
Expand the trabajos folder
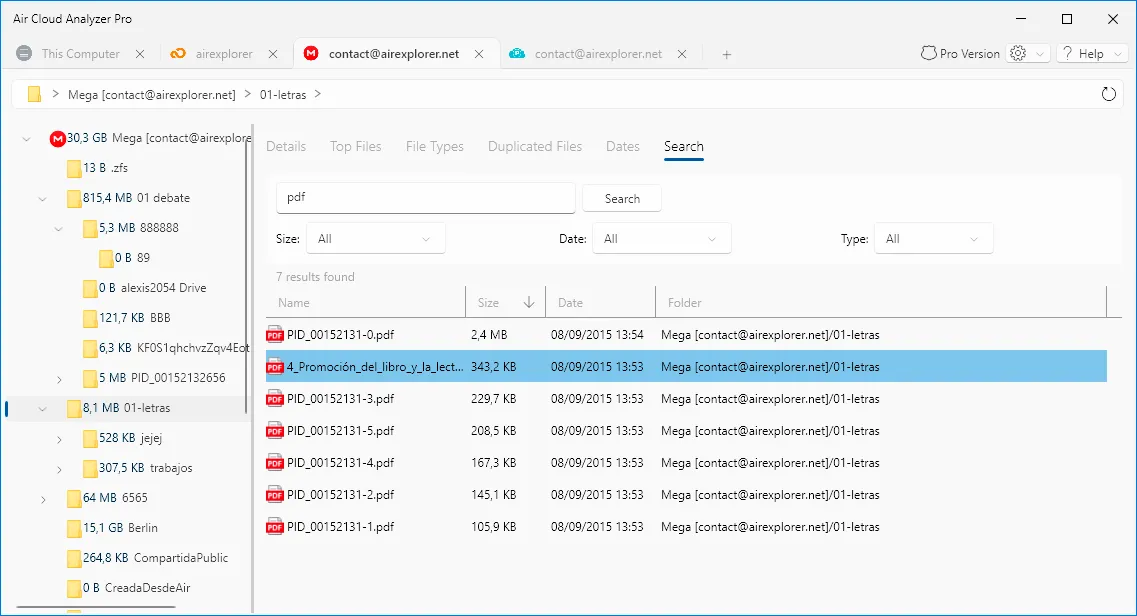pos(59,470)
